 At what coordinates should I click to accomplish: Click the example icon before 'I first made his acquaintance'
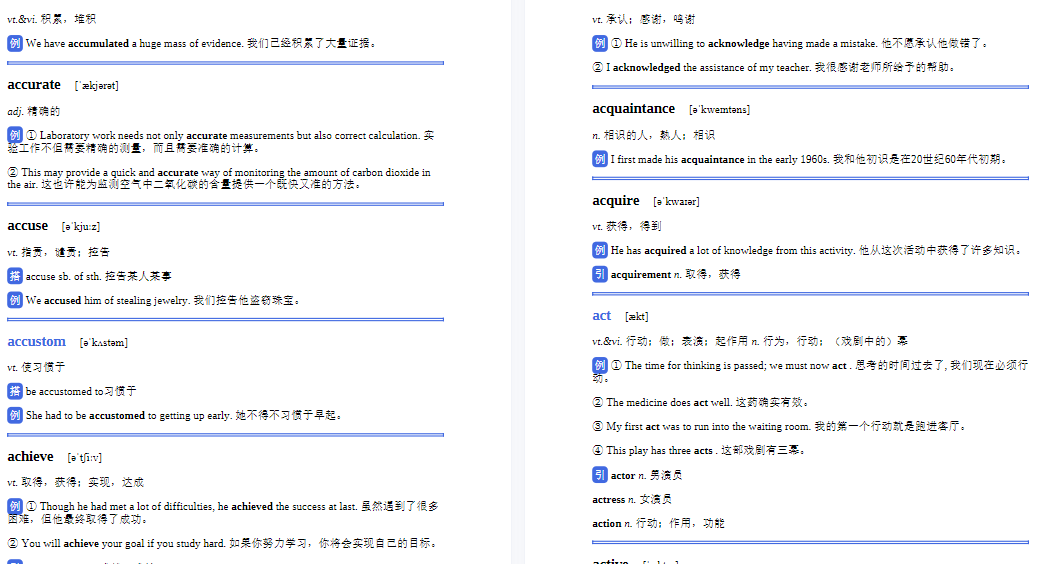click(600, 159)
